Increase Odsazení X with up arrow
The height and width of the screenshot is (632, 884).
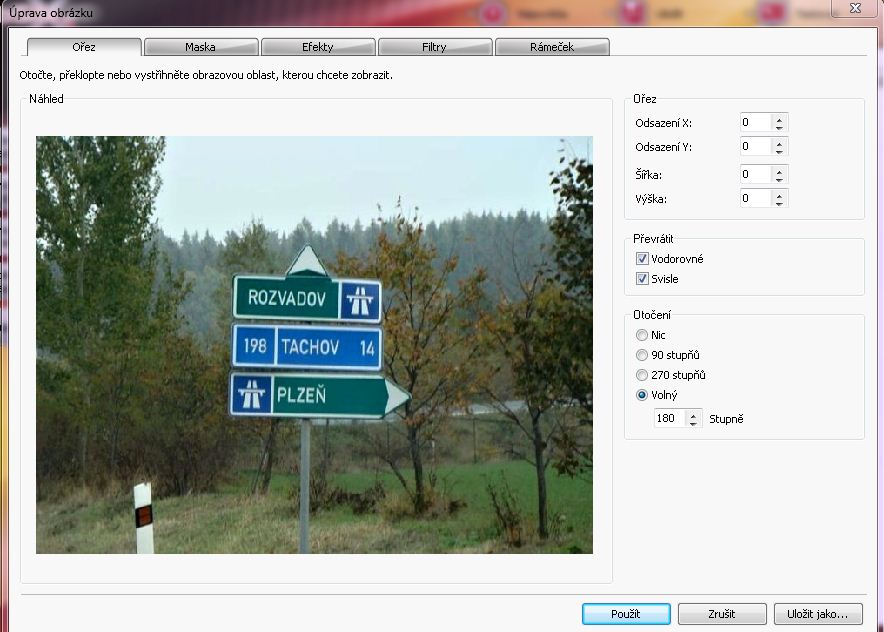coord(780,118)
